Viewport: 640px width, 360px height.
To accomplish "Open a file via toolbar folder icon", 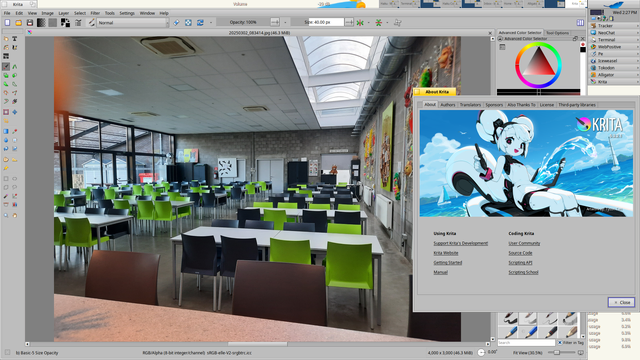I will (x=18, y=23).
